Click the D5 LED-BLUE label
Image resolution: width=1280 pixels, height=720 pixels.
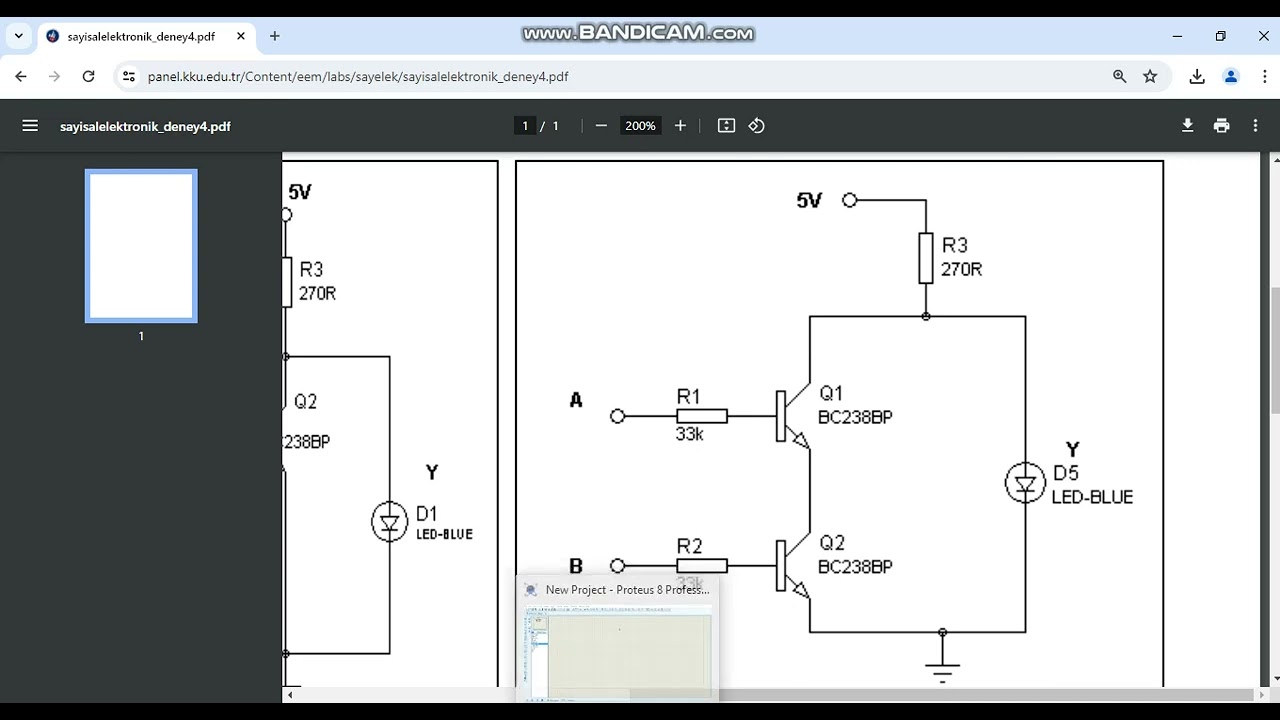point(1092,485)
